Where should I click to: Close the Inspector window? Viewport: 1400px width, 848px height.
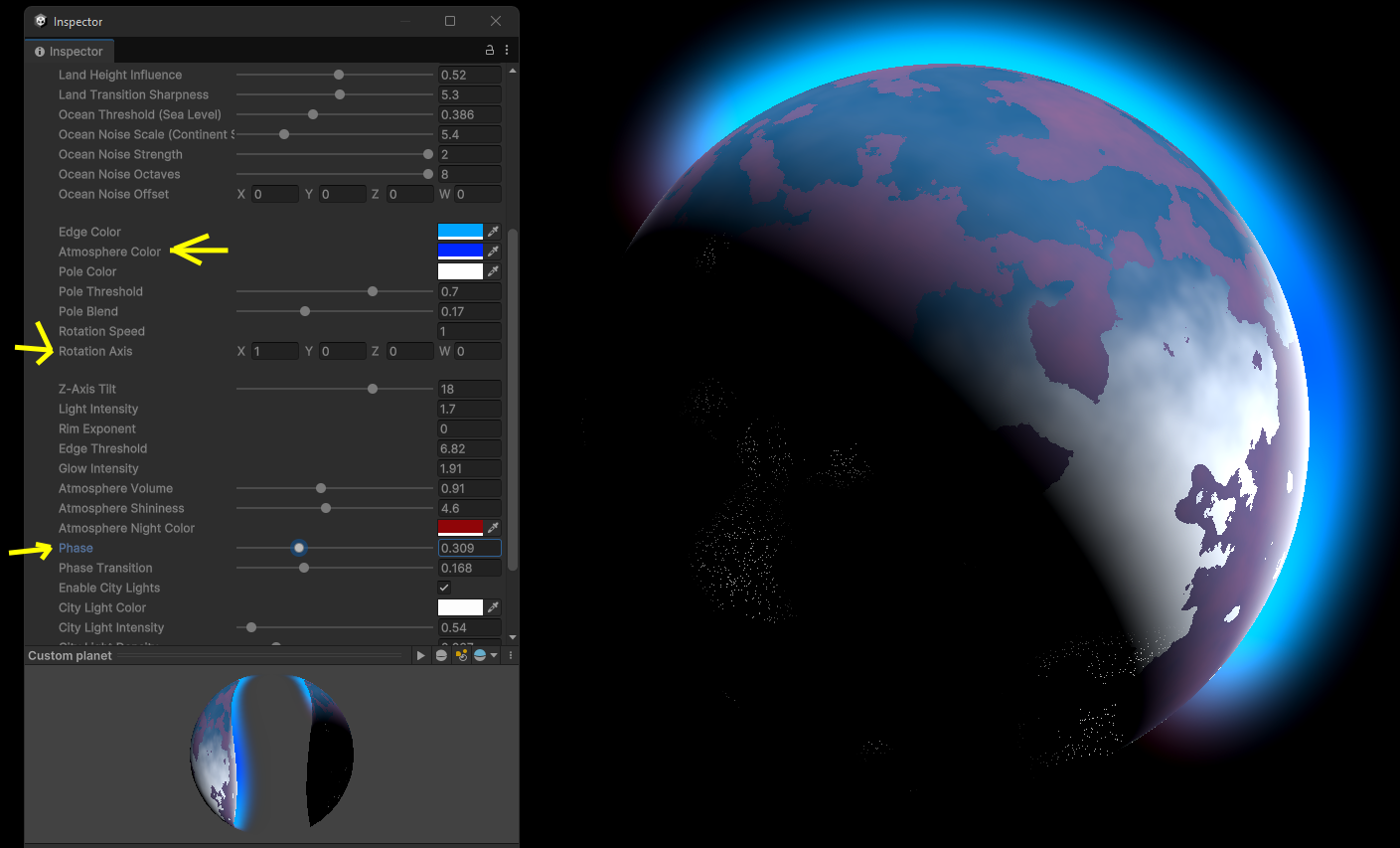pyautogui.click(x=495, y=21)
